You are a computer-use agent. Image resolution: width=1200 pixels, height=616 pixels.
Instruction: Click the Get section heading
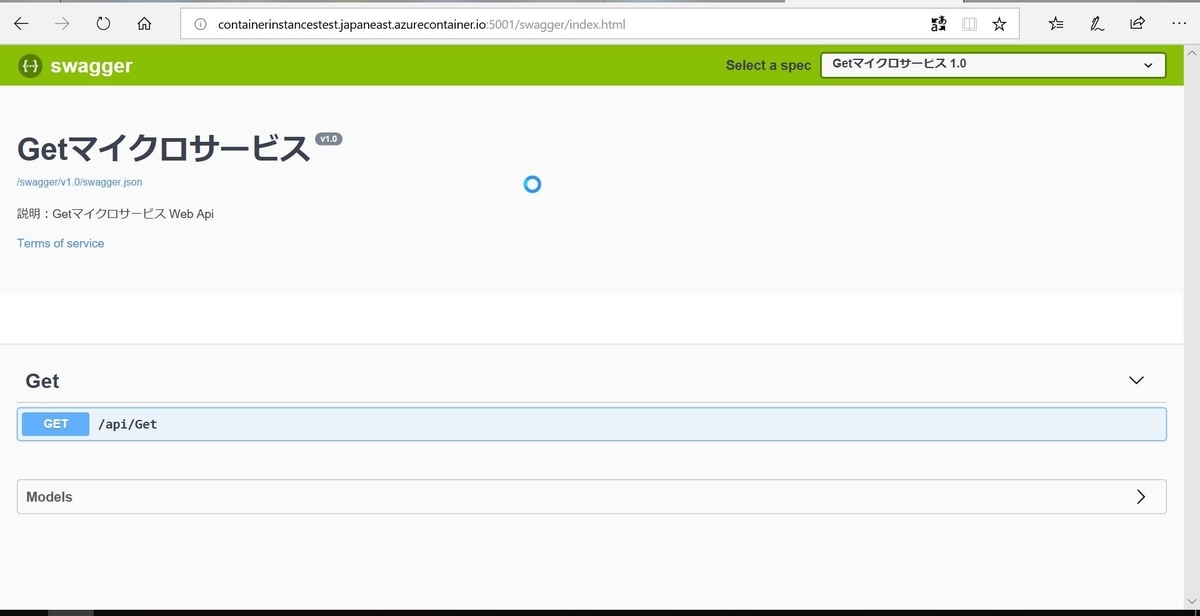point(42,381)
